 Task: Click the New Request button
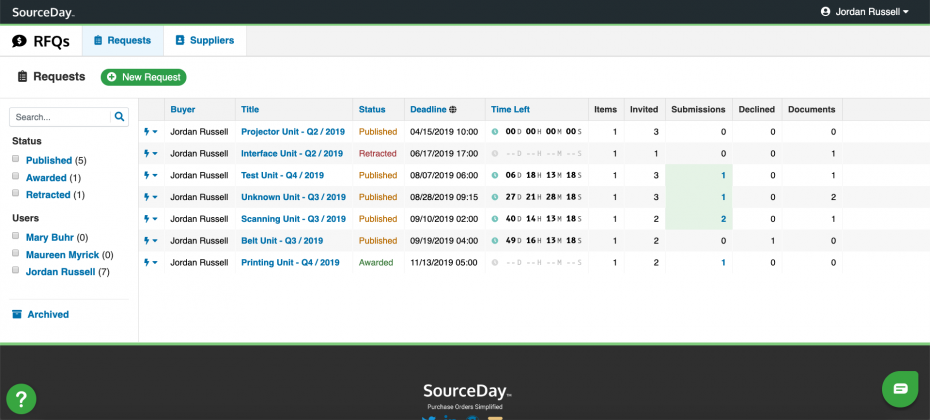point(144,77)
